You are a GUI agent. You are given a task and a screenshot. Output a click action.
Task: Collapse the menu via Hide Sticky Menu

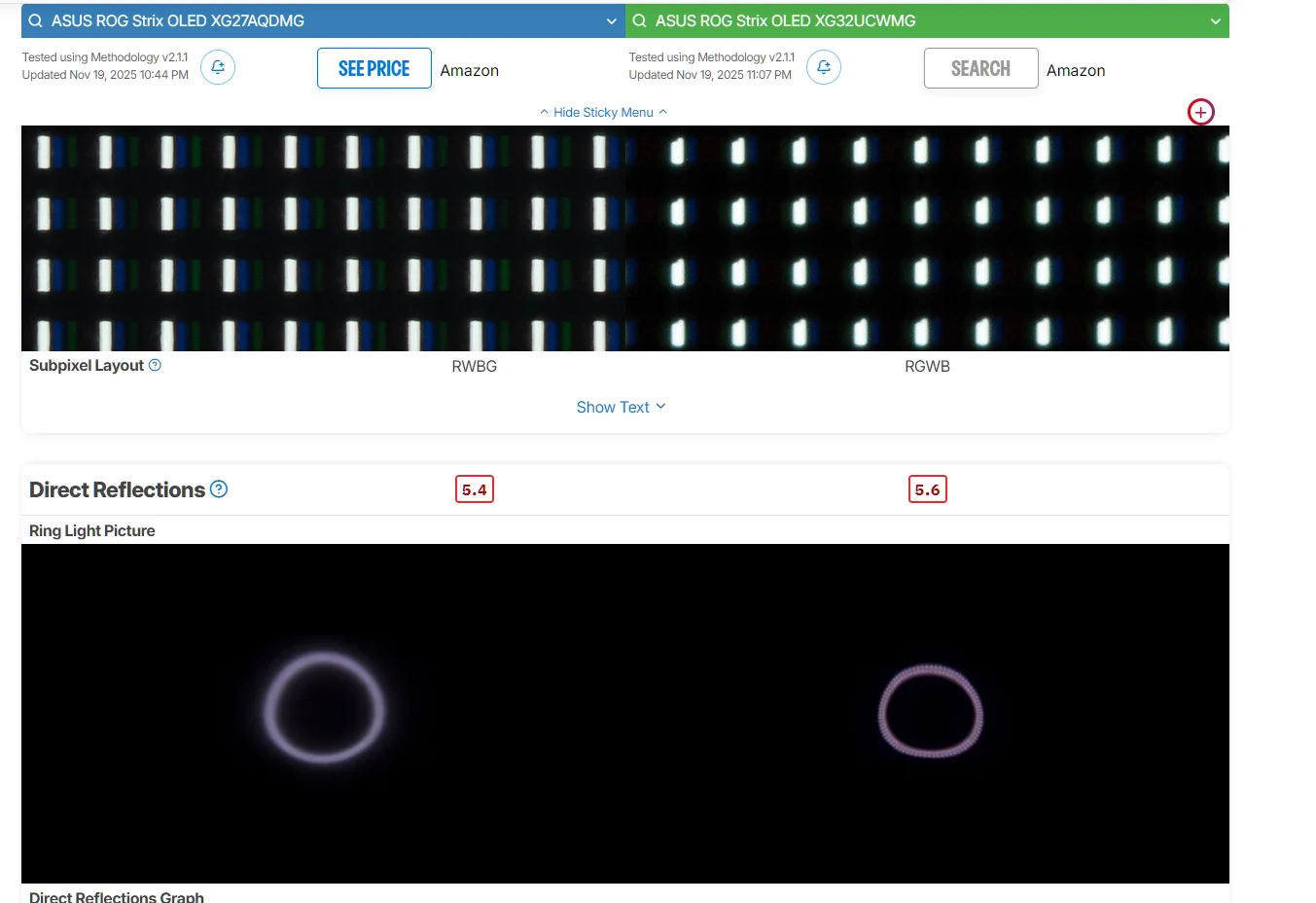coord(603,112)
